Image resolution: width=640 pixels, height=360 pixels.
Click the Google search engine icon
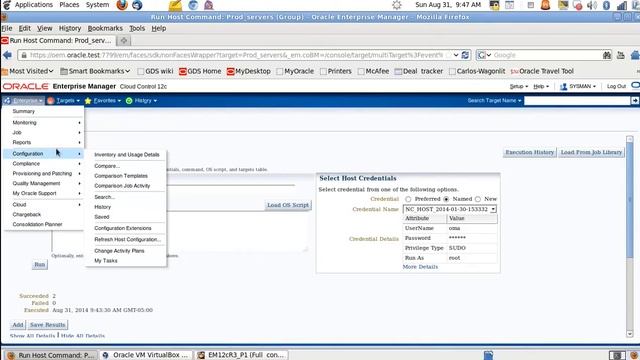coord(482,55)
